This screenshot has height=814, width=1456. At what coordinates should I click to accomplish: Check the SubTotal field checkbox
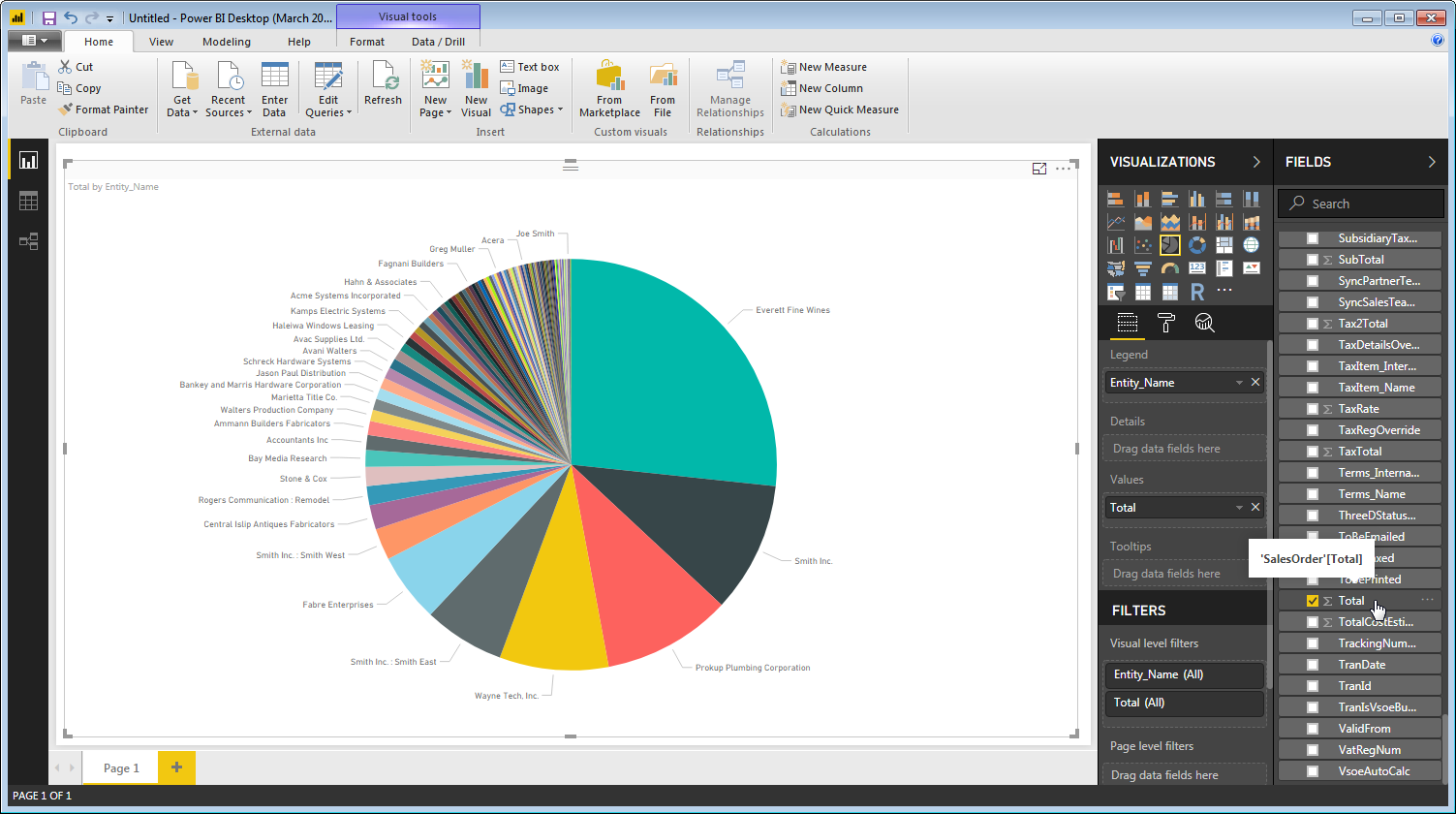point(1313,260)
